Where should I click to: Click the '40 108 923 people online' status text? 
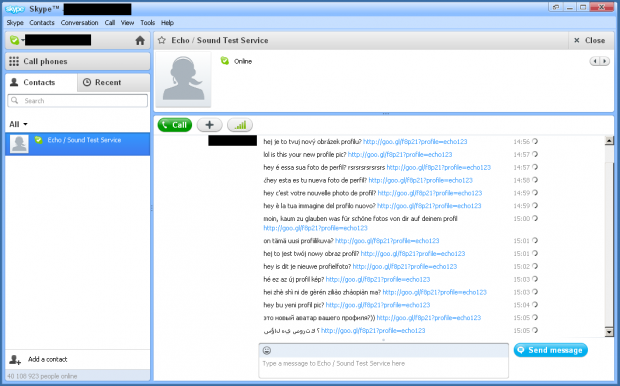42,376
